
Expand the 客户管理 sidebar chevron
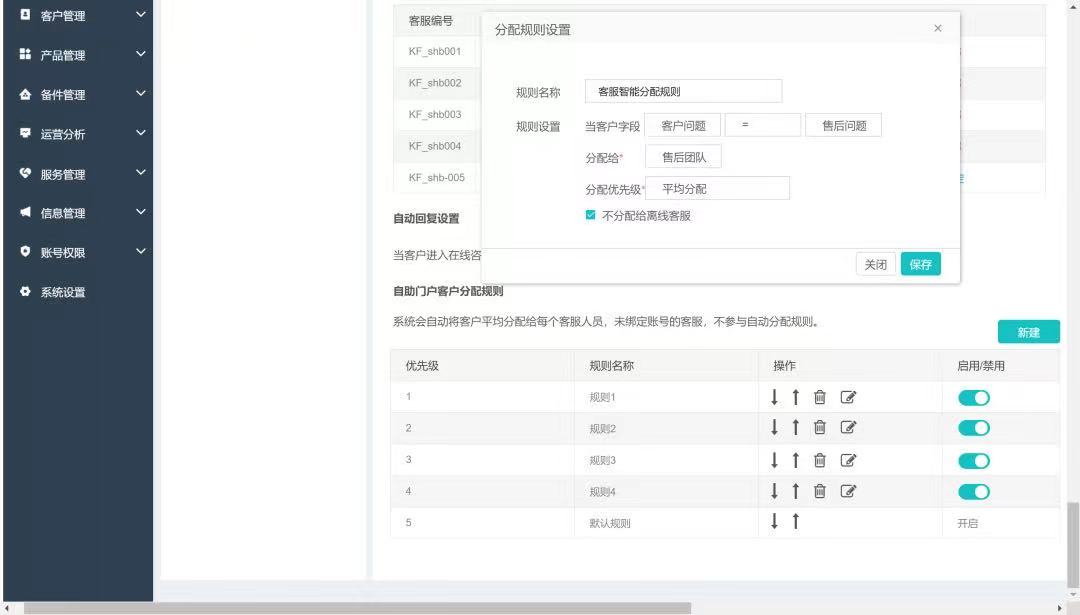140,15
